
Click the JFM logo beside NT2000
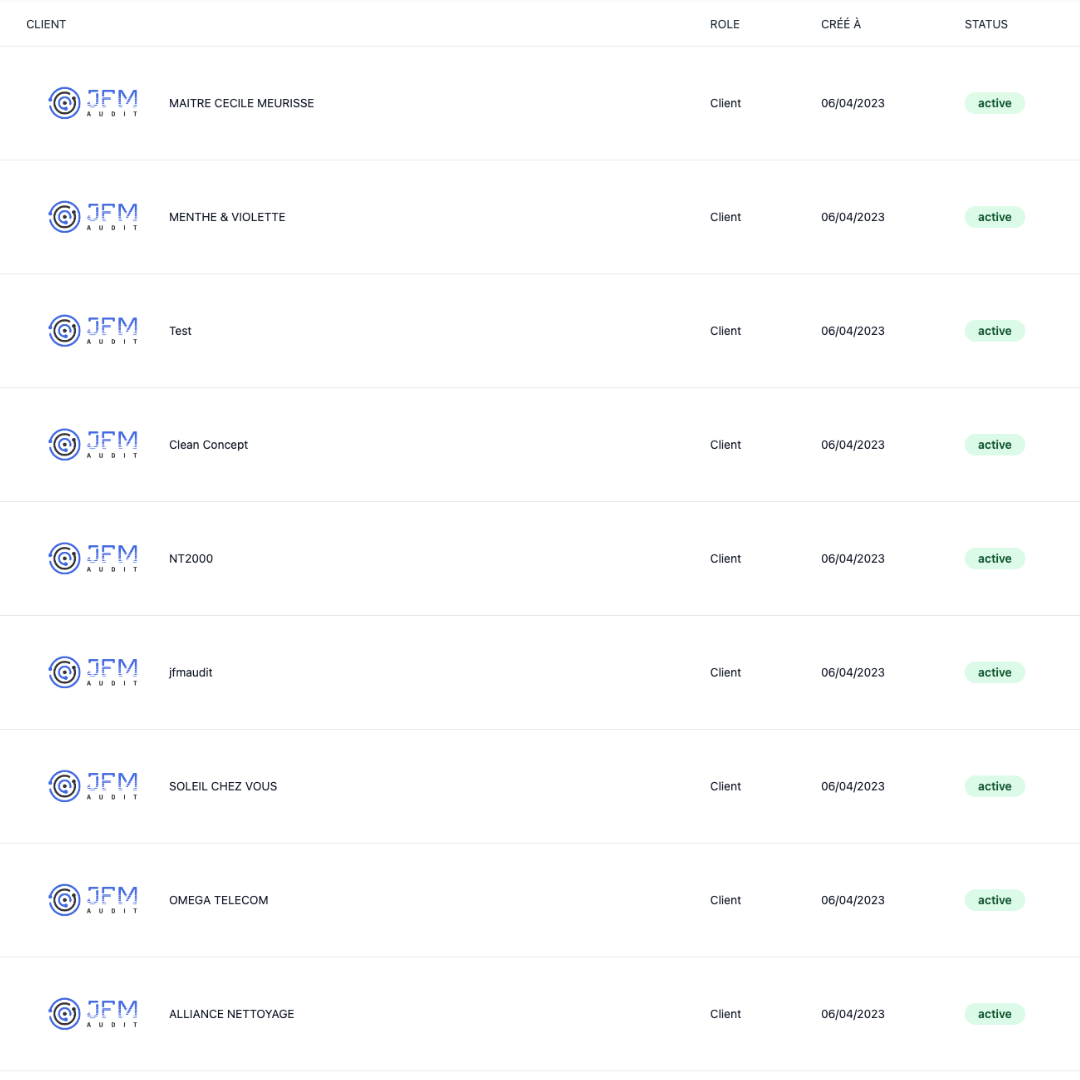coord(93,559)
